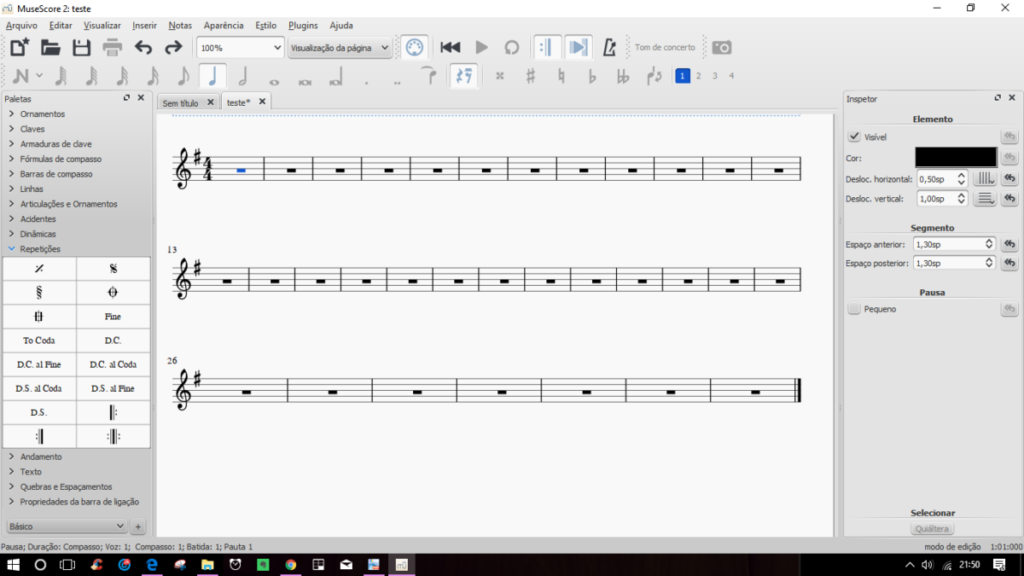Click the flat accidental icon
This screenshot has height=576, width=1024.
pyautogui.click(x=592, y=76)
